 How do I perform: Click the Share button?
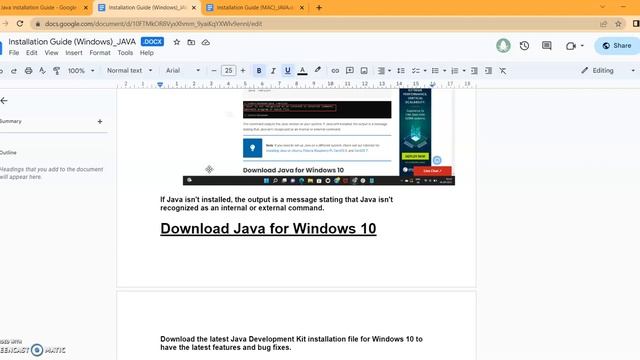click(x=617, y=46)
